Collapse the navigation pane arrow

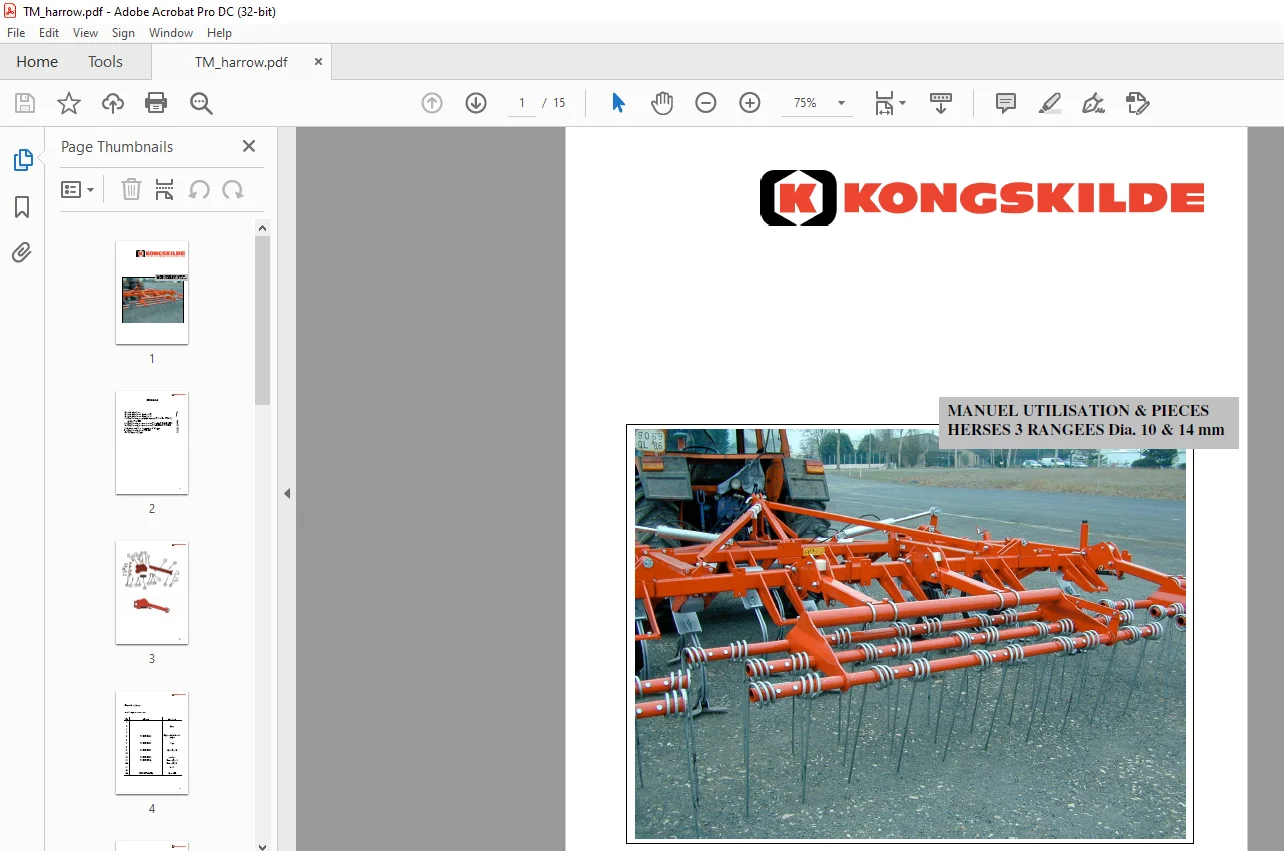pos(287,493)
